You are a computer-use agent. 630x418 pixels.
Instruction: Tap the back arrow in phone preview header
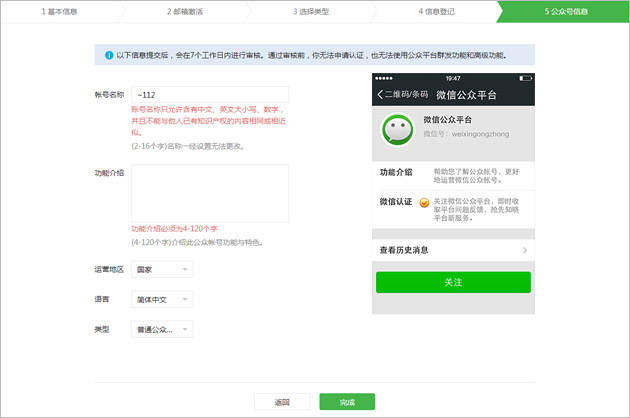(380, 94)
